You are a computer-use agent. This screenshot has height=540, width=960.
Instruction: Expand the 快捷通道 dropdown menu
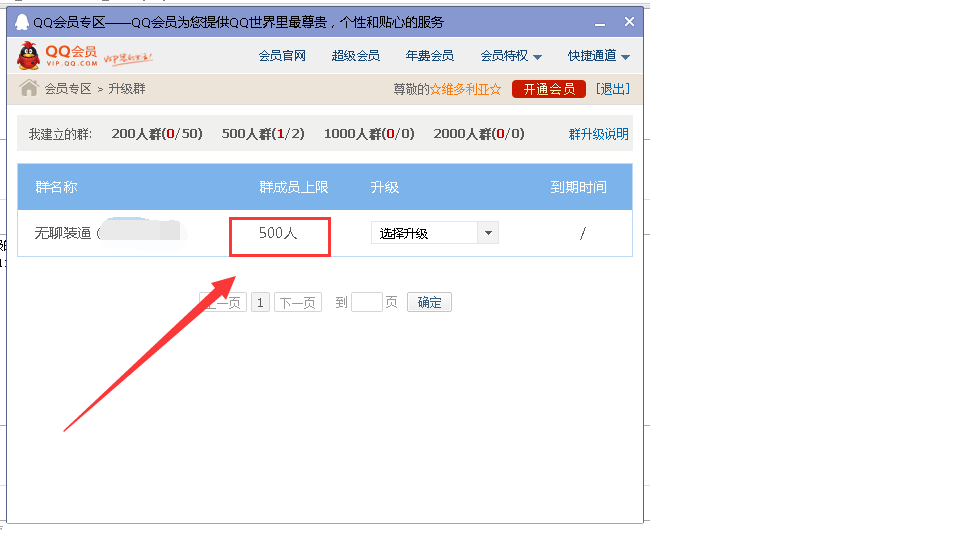(599, 56)
